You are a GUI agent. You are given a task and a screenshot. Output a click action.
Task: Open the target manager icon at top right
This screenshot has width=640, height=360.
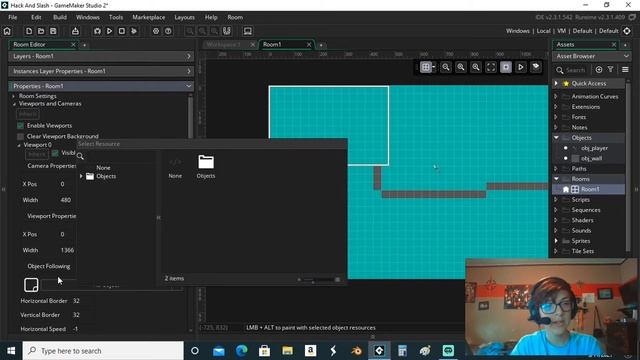click(627, 31)
